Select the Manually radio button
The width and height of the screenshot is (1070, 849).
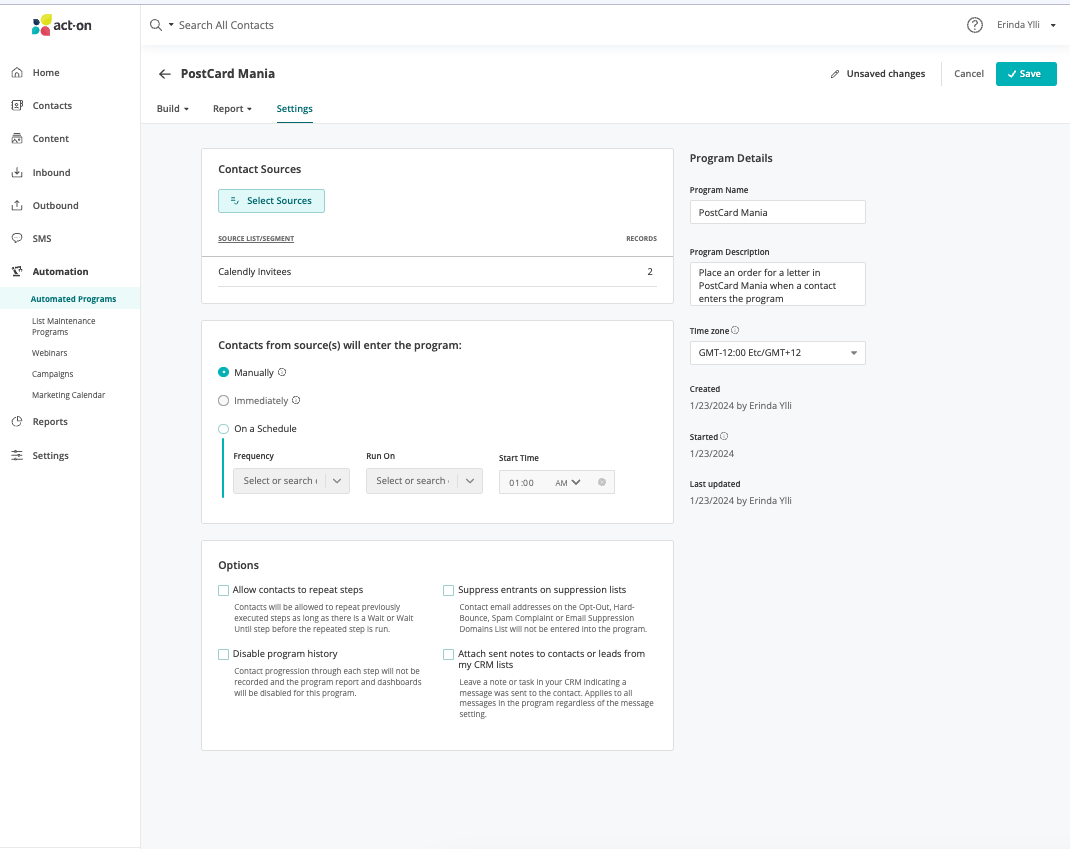point(223,372)
